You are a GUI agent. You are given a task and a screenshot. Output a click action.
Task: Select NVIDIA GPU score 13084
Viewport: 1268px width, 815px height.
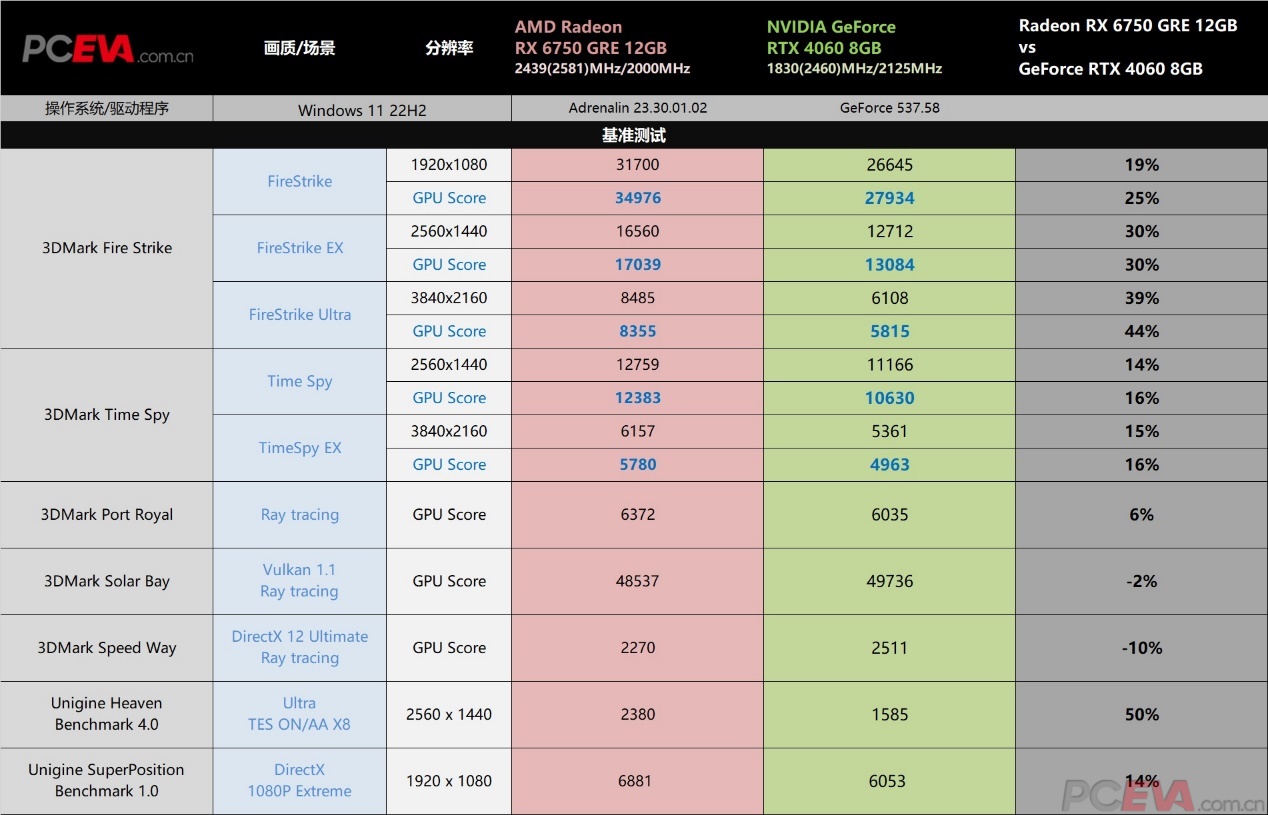890,265
